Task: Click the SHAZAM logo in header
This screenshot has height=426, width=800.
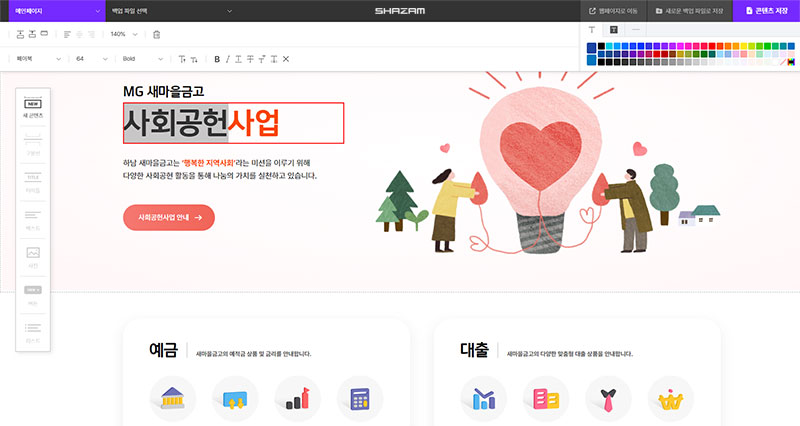Action: click(x=400, y=11)
